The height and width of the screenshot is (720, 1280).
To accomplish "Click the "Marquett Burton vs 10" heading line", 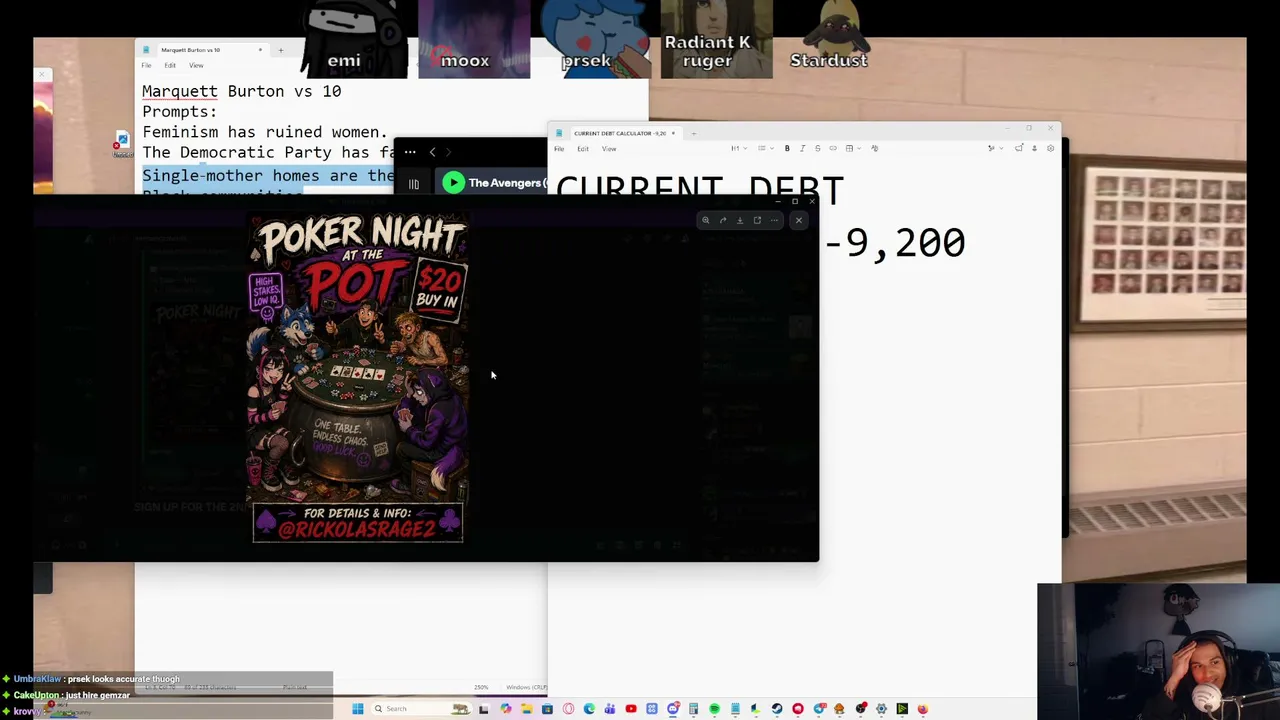I will click(x=242, y=91).
